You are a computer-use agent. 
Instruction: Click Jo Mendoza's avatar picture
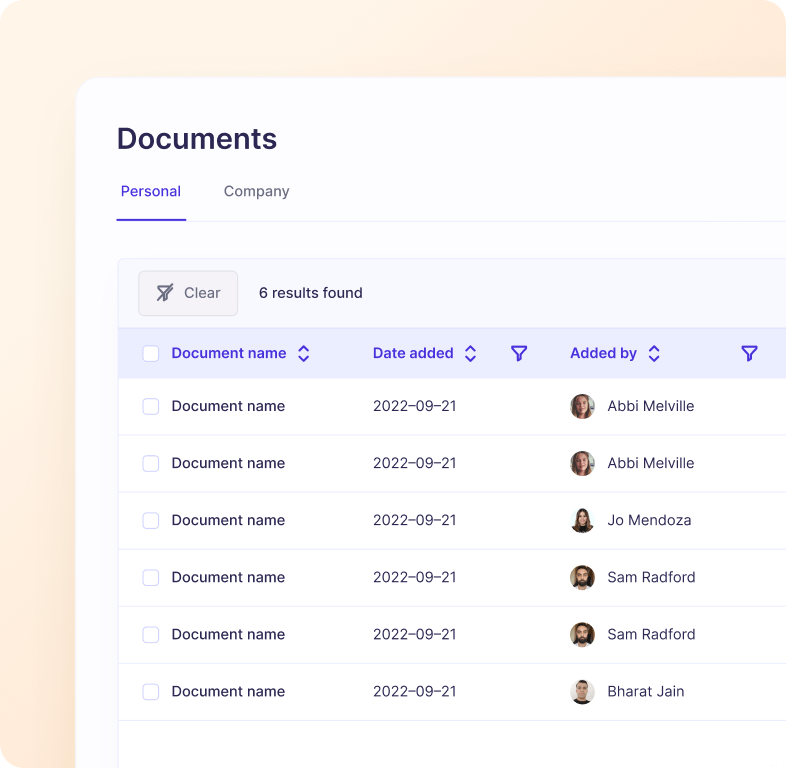pyautogui.click(x=582, y=520)
